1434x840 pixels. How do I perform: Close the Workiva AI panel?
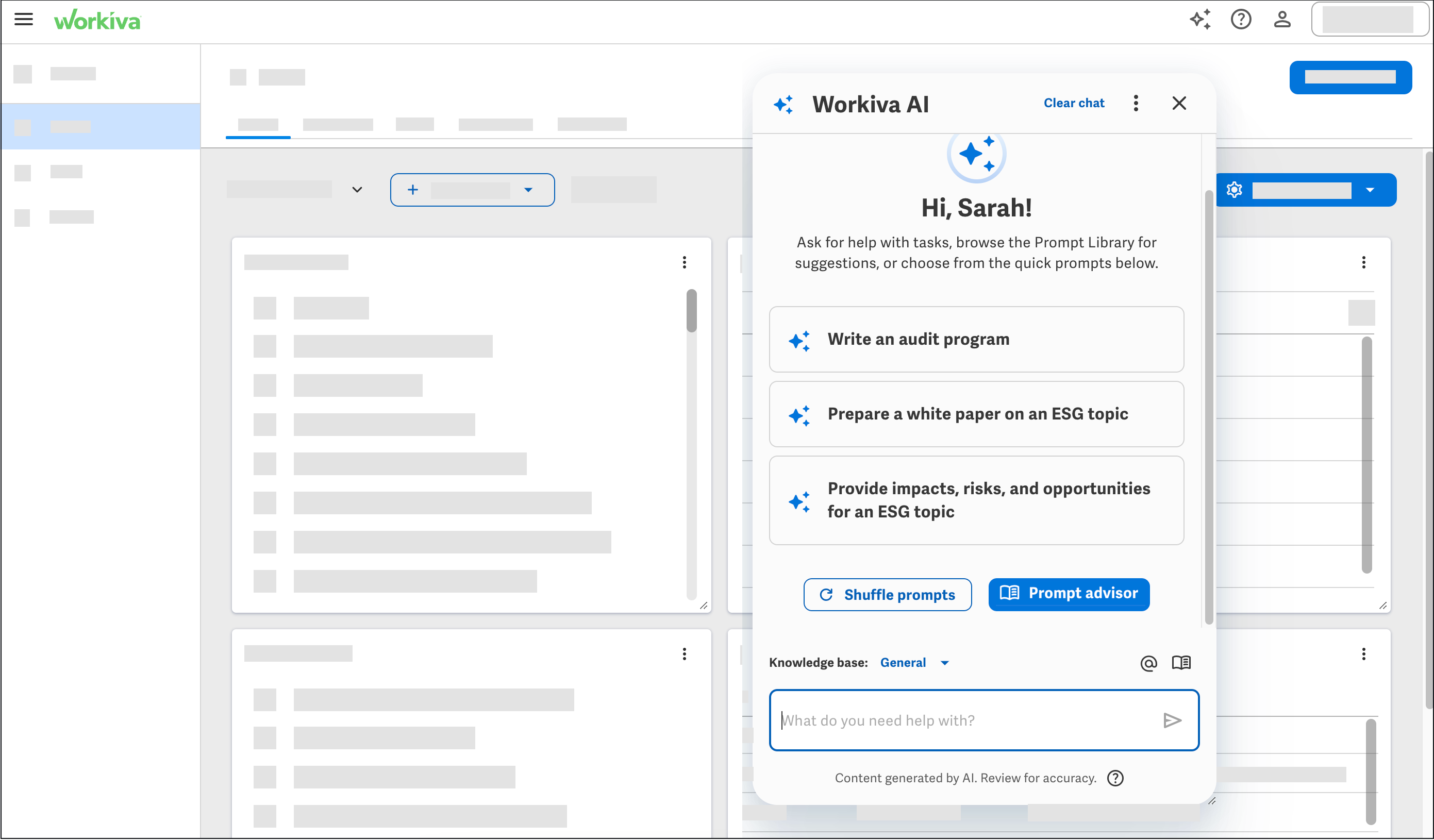(1178, 103)
